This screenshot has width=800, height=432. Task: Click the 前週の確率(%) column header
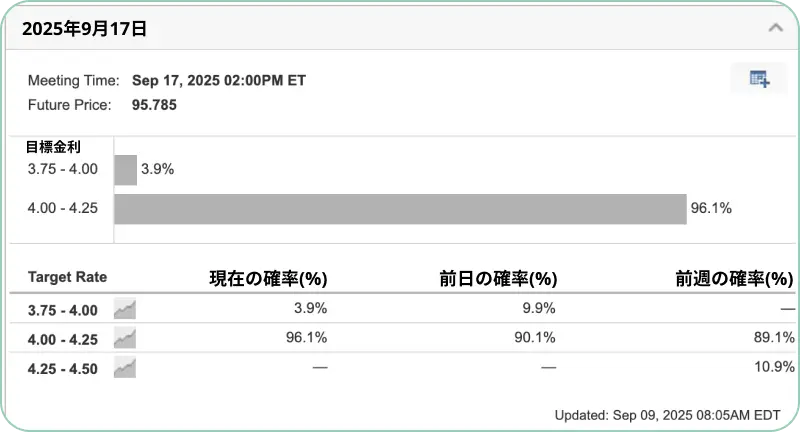(734, 278)
